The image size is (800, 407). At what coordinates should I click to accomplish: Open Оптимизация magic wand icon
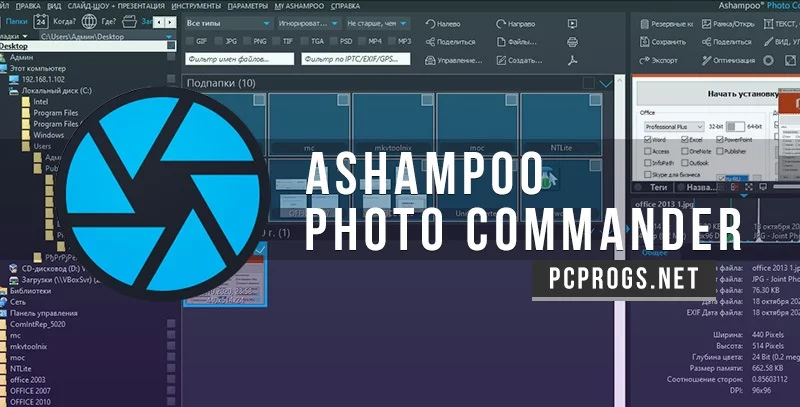click(706, 60)
